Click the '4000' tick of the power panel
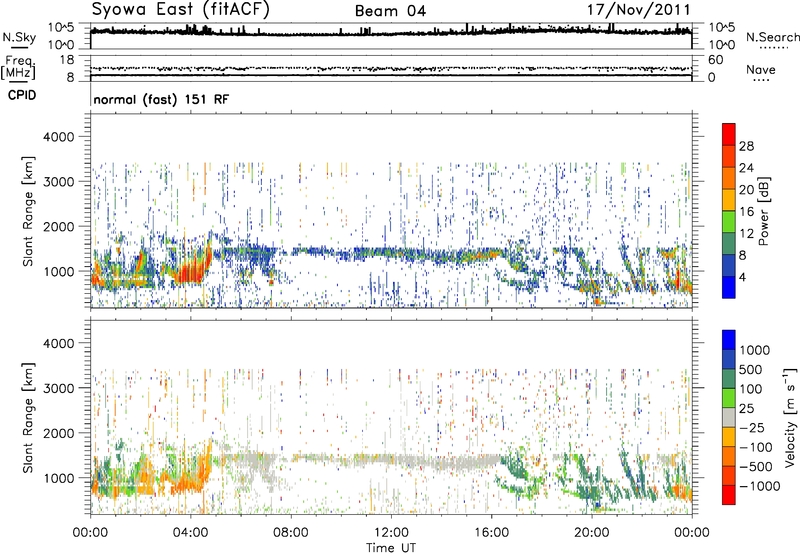The height and width of the screenshot is (554, 800). (x=58, y=137)
